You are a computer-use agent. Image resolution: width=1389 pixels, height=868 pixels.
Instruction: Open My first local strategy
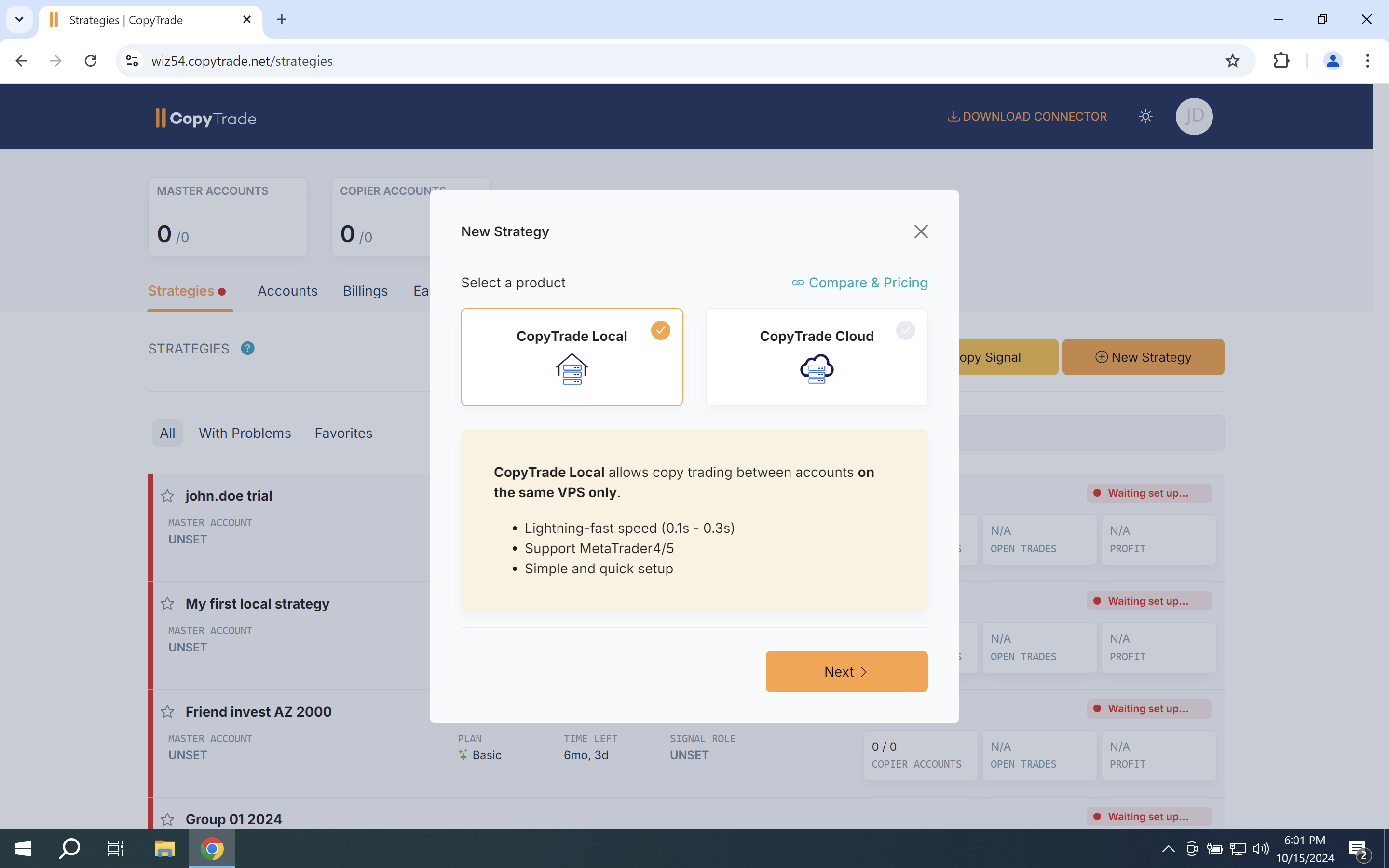click(257, 604)
